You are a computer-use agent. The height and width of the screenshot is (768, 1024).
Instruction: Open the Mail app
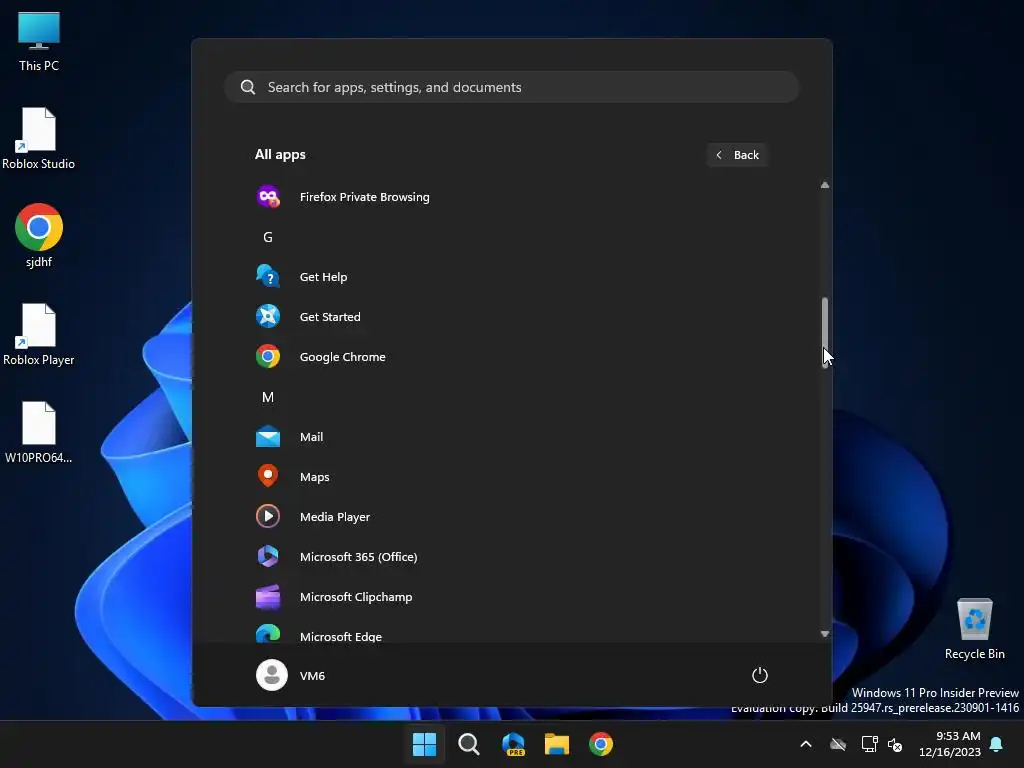[x=511, y=437]
